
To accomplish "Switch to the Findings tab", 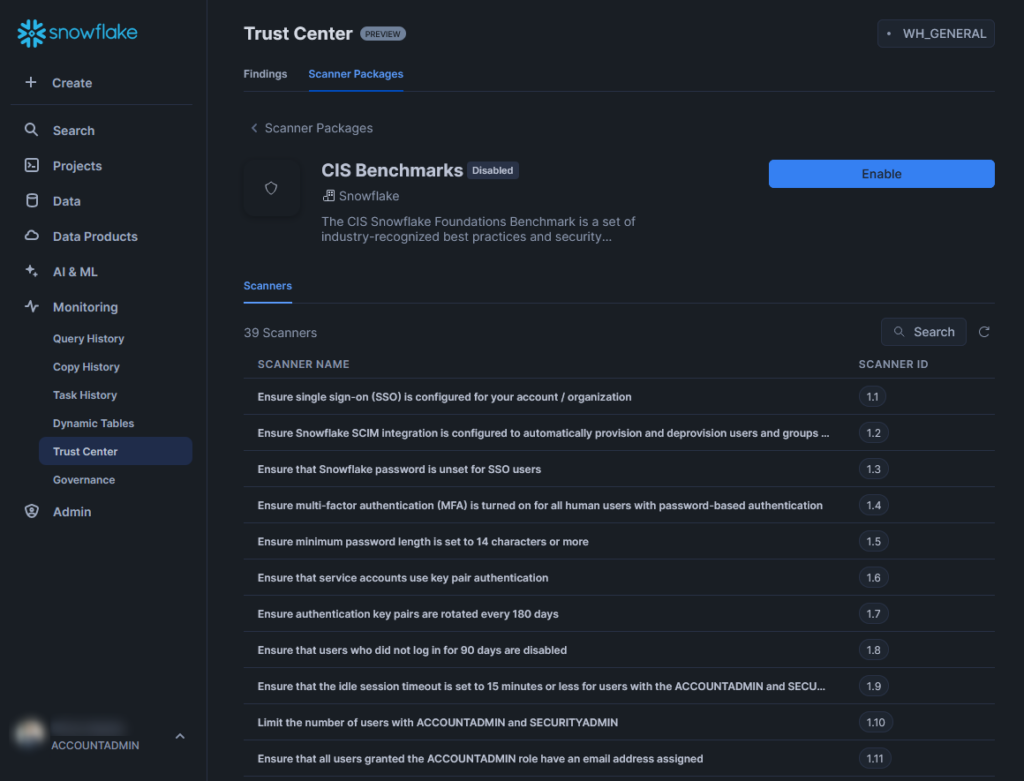I will click(x=264, y=73).
